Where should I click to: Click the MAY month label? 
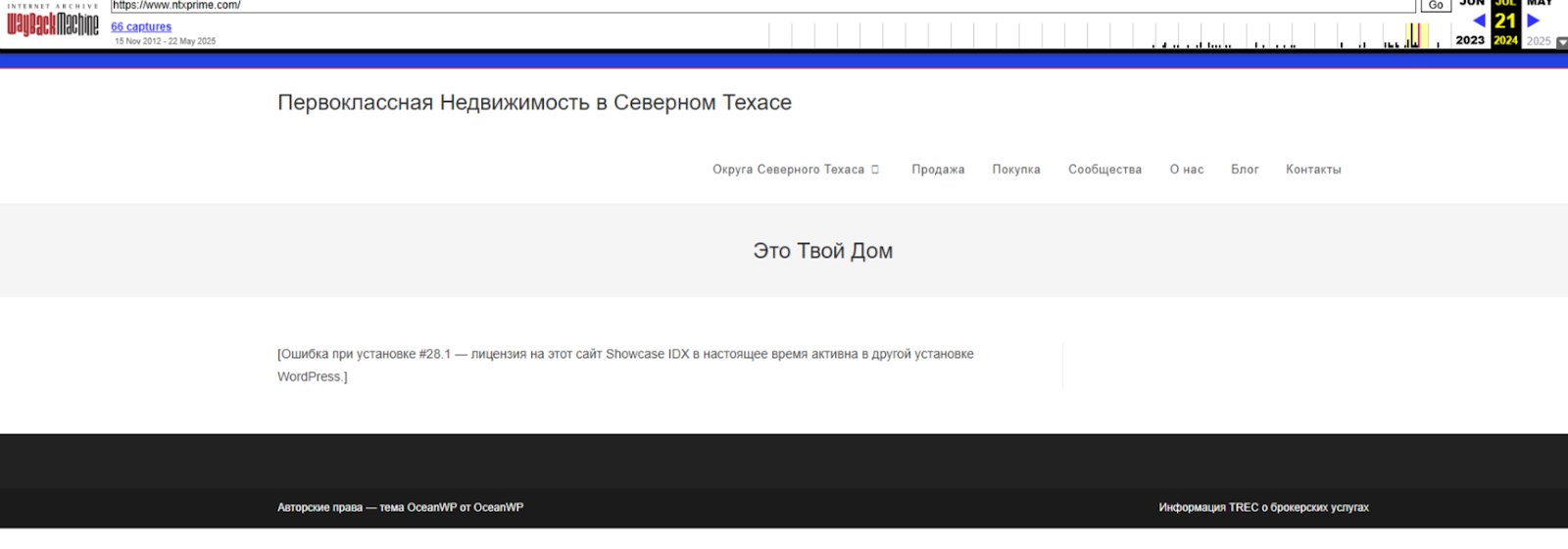[x=1540, y=4]
